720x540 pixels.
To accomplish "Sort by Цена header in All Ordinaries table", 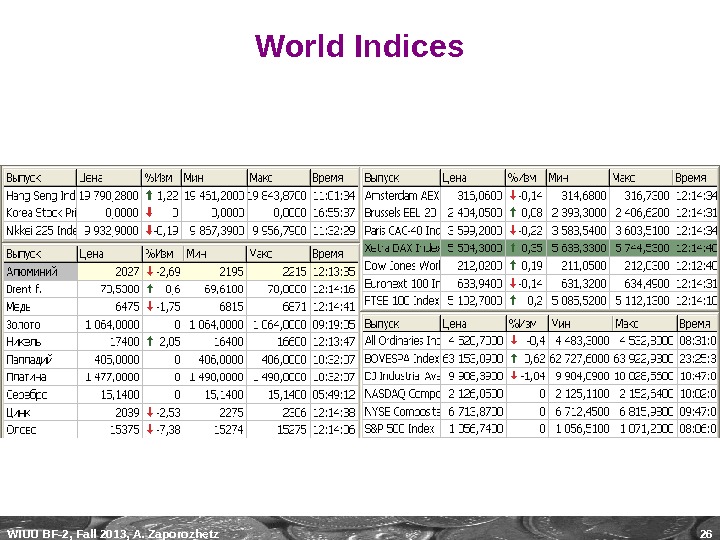I will coord(473,323).
